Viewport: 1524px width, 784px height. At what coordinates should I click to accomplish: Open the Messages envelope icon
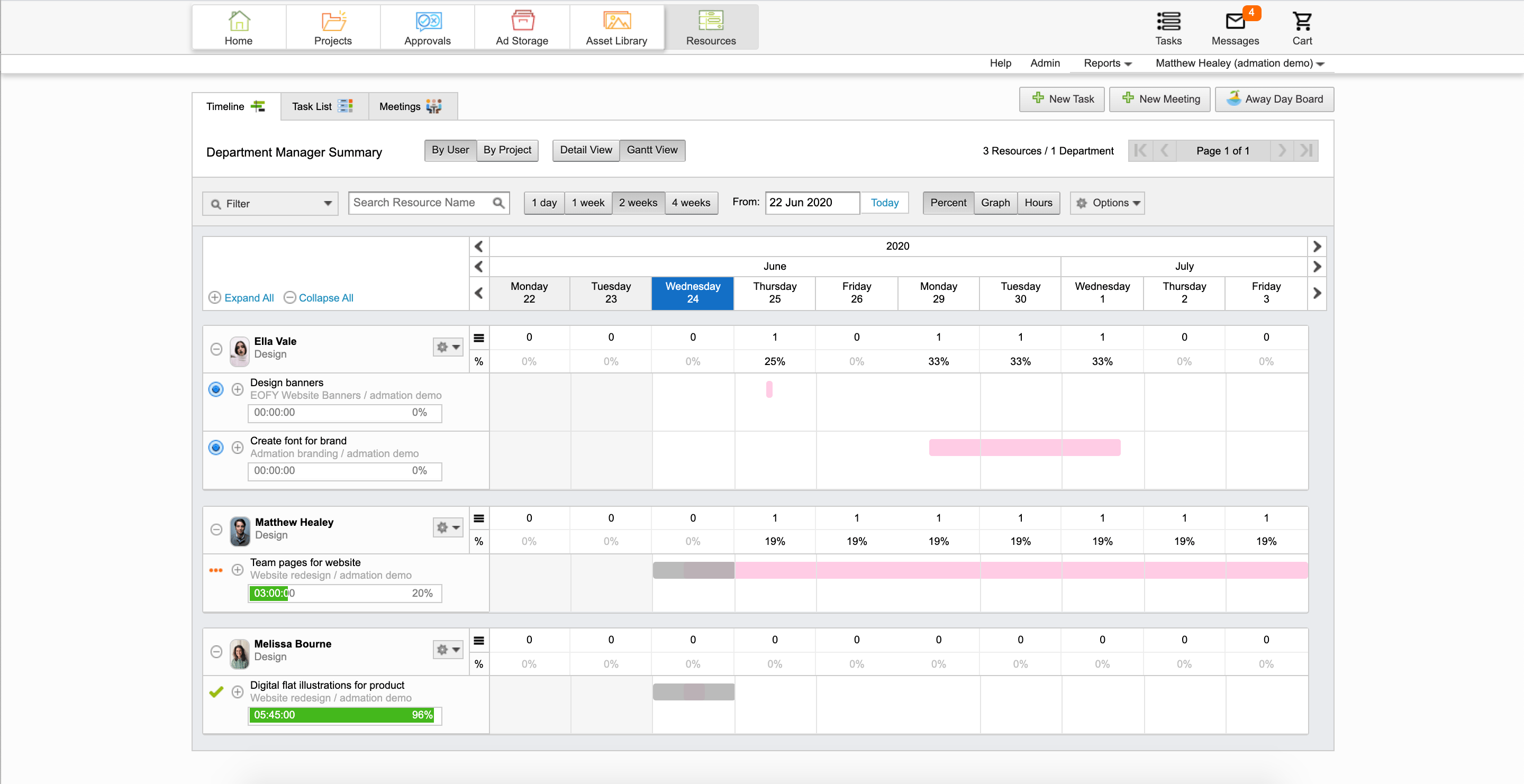pos(1235,22)
